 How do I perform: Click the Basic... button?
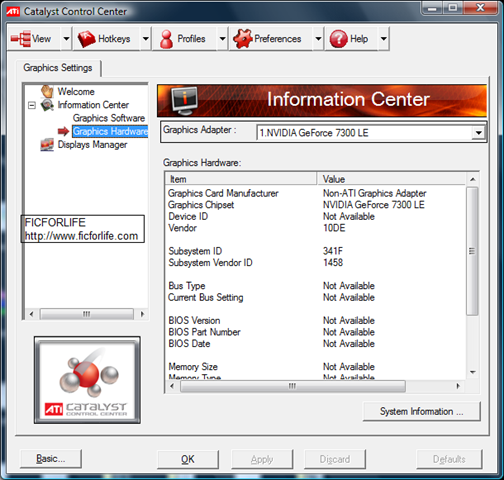pos(51,459)
